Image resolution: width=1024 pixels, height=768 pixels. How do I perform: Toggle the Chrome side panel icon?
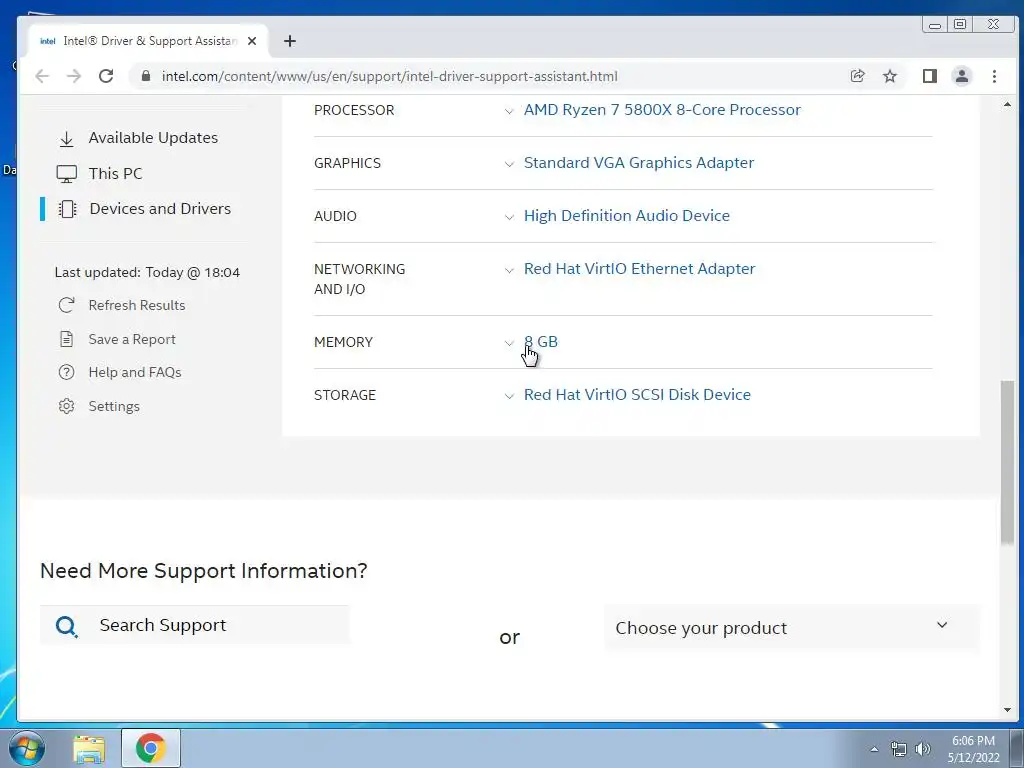930,76
